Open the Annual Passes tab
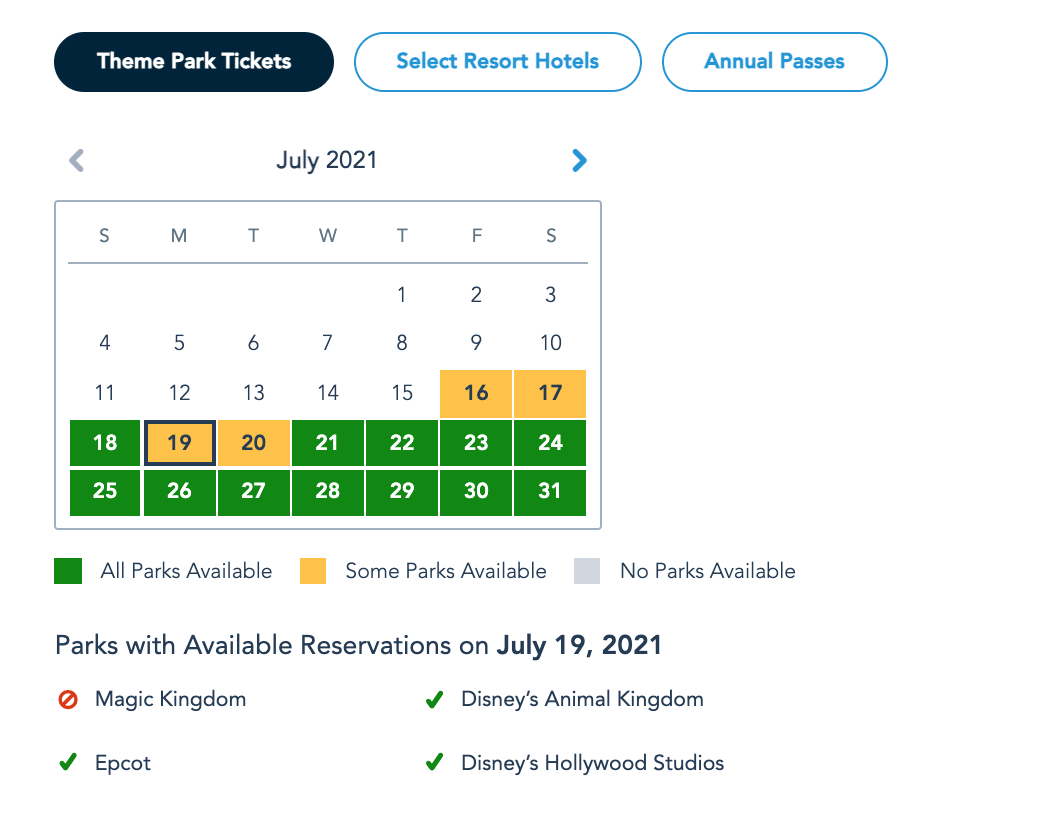The height and width of the screenshot is (820, 1046). point(774,61)
